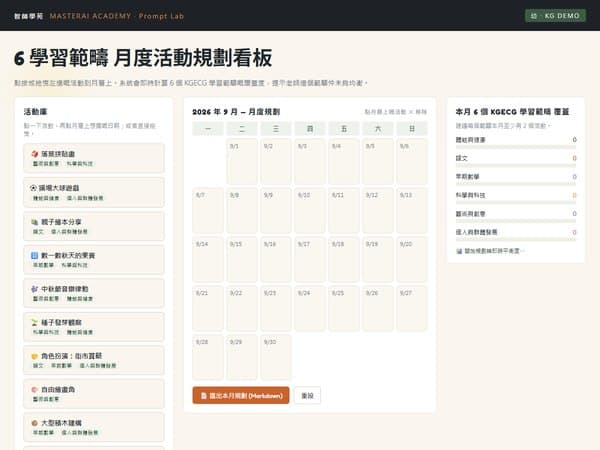
Task: Click the 智繪學苑 logo text
Action: coord(29,16)
